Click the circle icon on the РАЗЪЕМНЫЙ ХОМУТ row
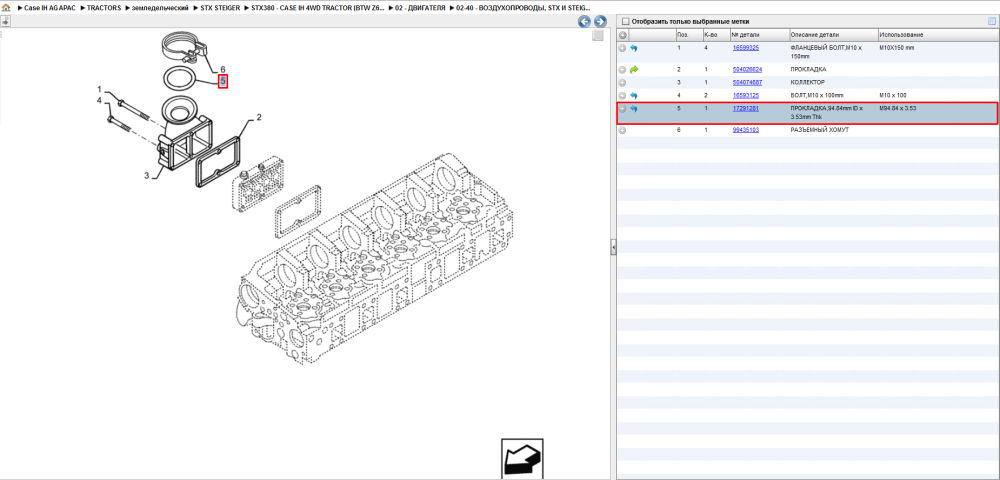 [x=622, y=130]
